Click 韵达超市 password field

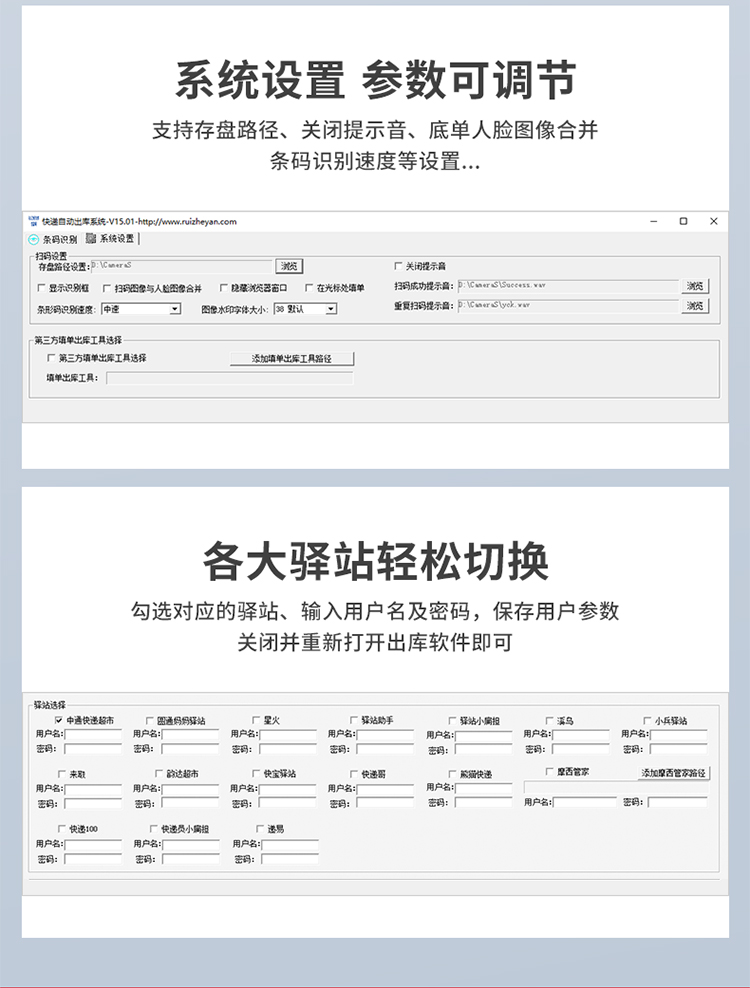(x=190, y=803)
